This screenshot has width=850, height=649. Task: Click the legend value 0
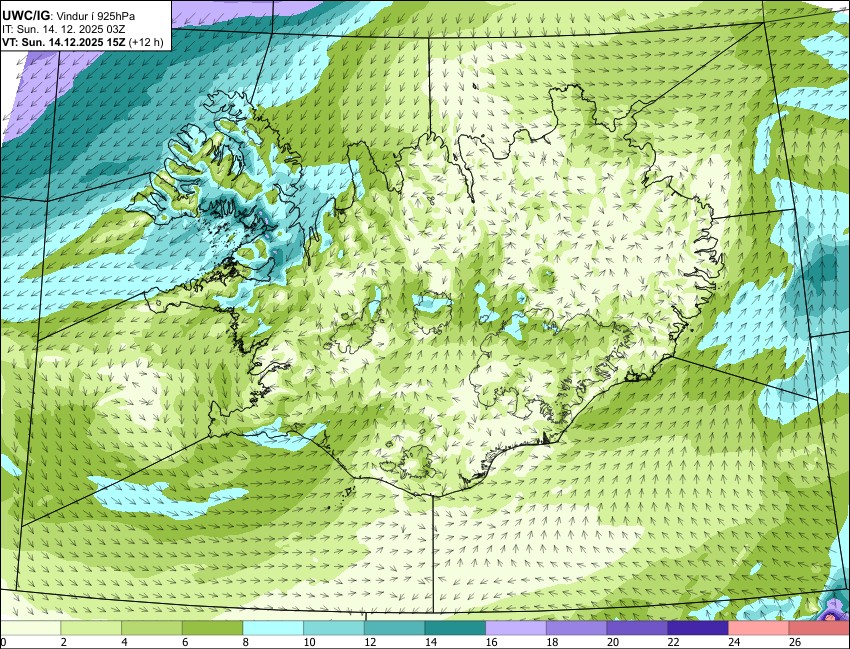[x=3, y=642]
